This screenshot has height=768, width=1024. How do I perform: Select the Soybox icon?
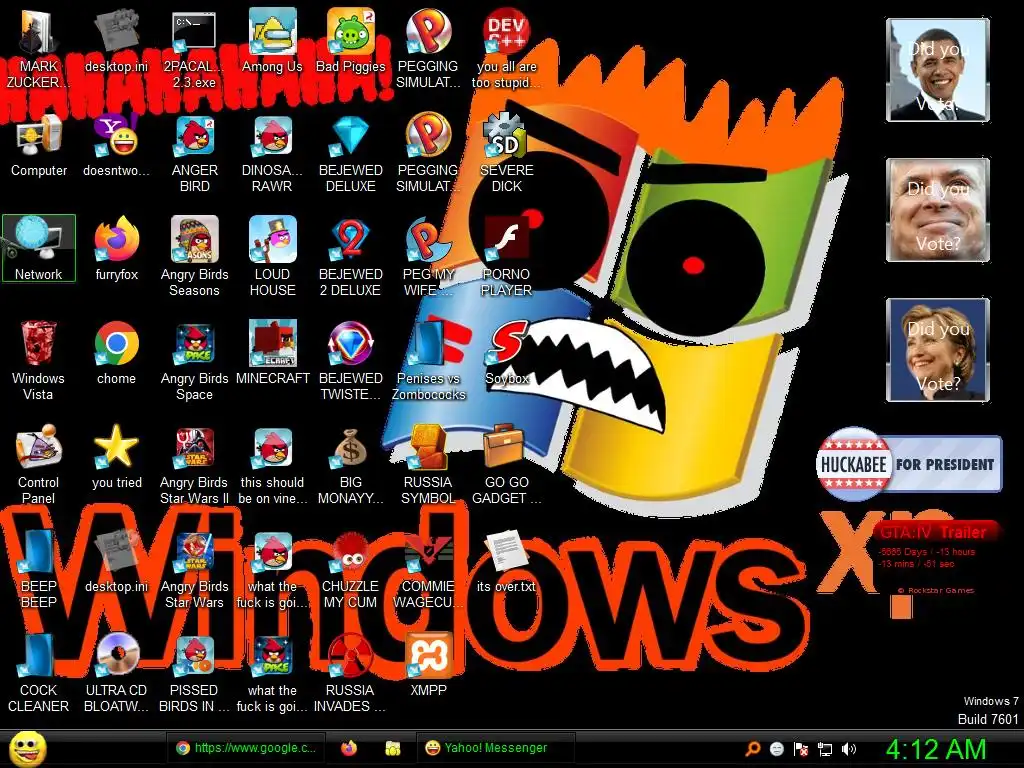(507, 353)
